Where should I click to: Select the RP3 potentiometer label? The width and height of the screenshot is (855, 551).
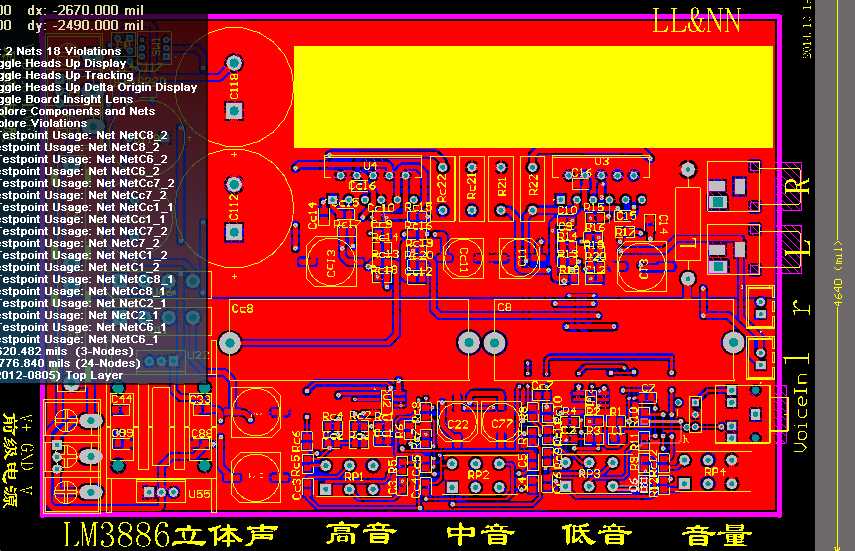pos(589,474)
